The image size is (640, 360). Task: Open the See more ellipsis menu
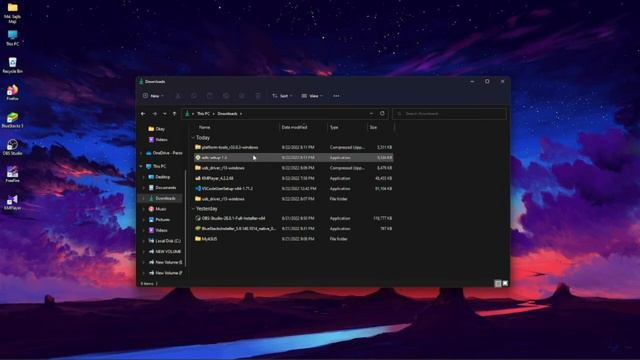[336, 96]
